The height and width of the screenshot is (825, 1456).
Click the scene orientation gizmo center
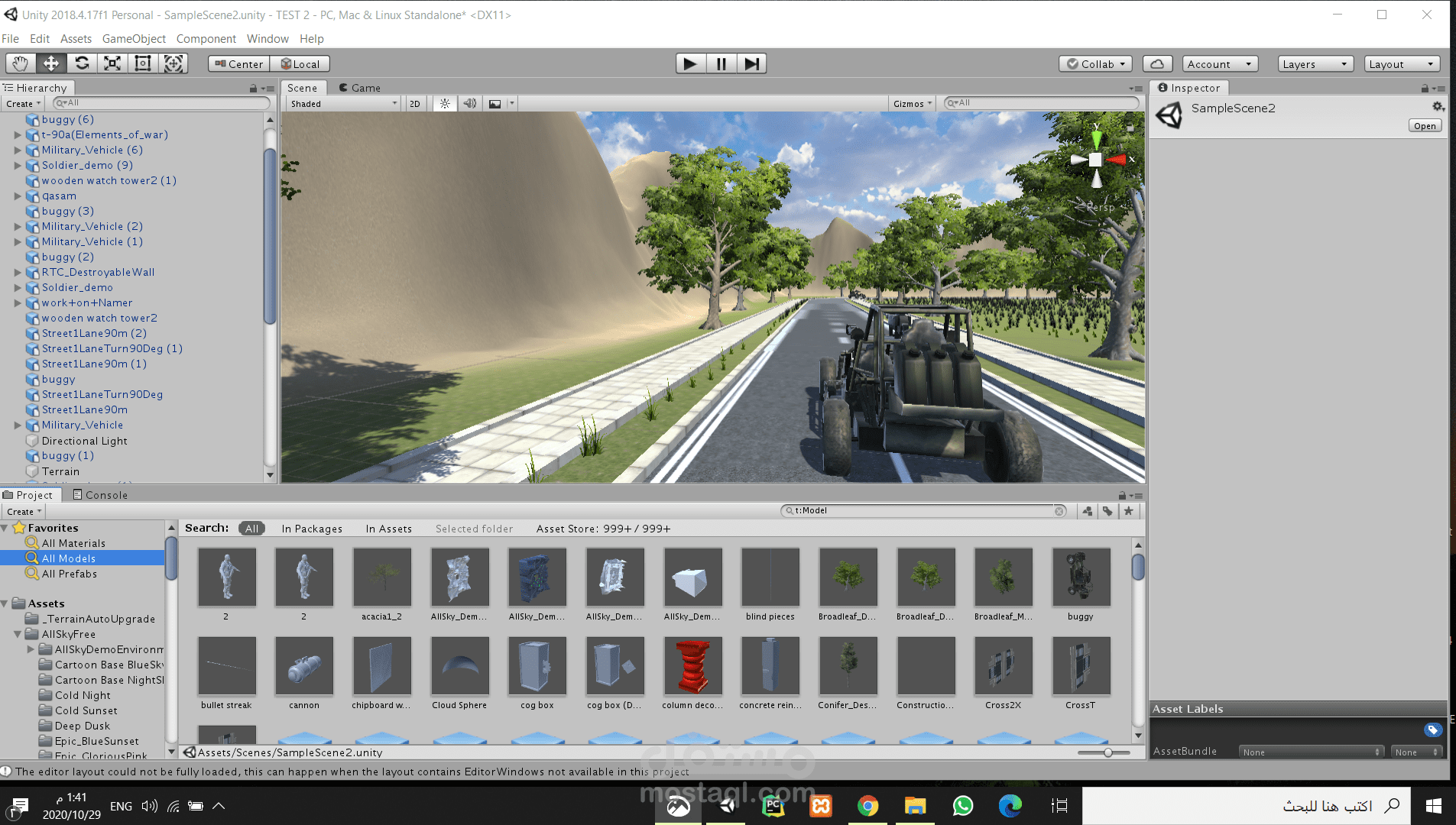click(x=1095, y=160)
